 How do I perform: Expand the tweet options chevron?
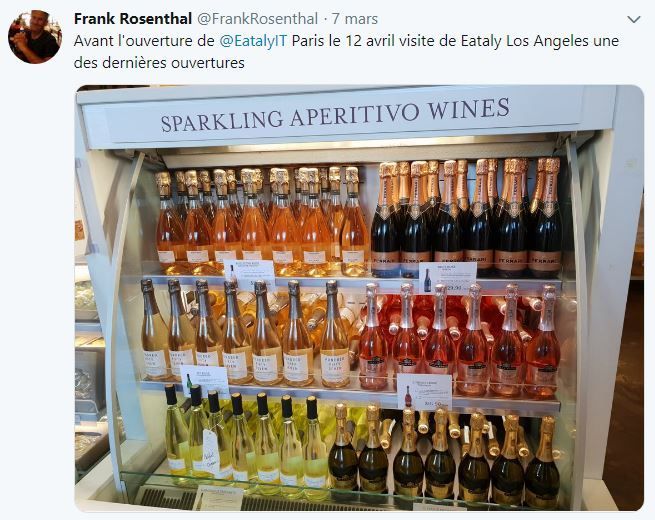634,19
